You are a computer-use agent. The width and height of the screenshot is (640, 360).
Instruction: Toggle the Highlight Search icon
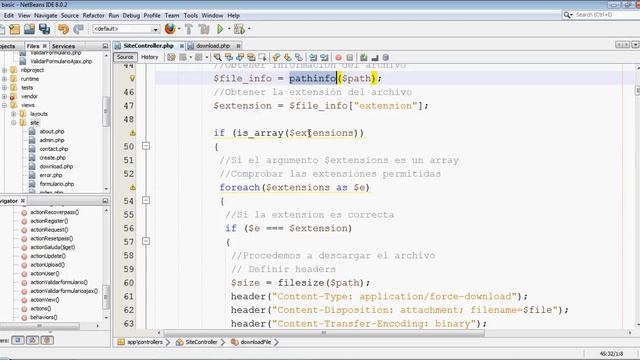pos(251,57)
